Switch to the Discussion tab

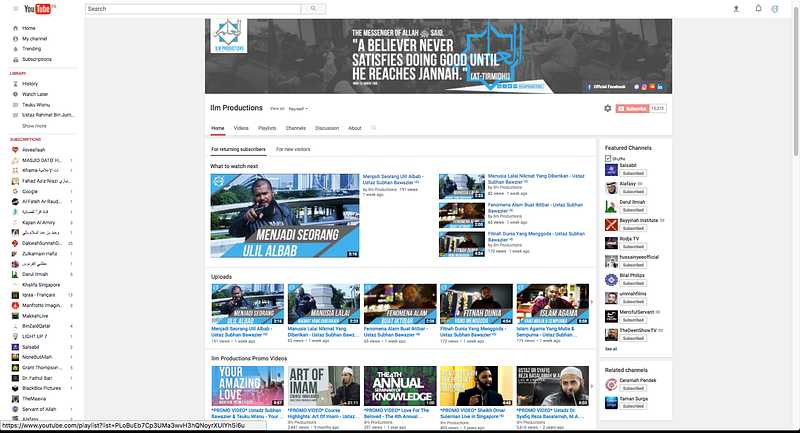pyautogui.click(x=327, y=128)
